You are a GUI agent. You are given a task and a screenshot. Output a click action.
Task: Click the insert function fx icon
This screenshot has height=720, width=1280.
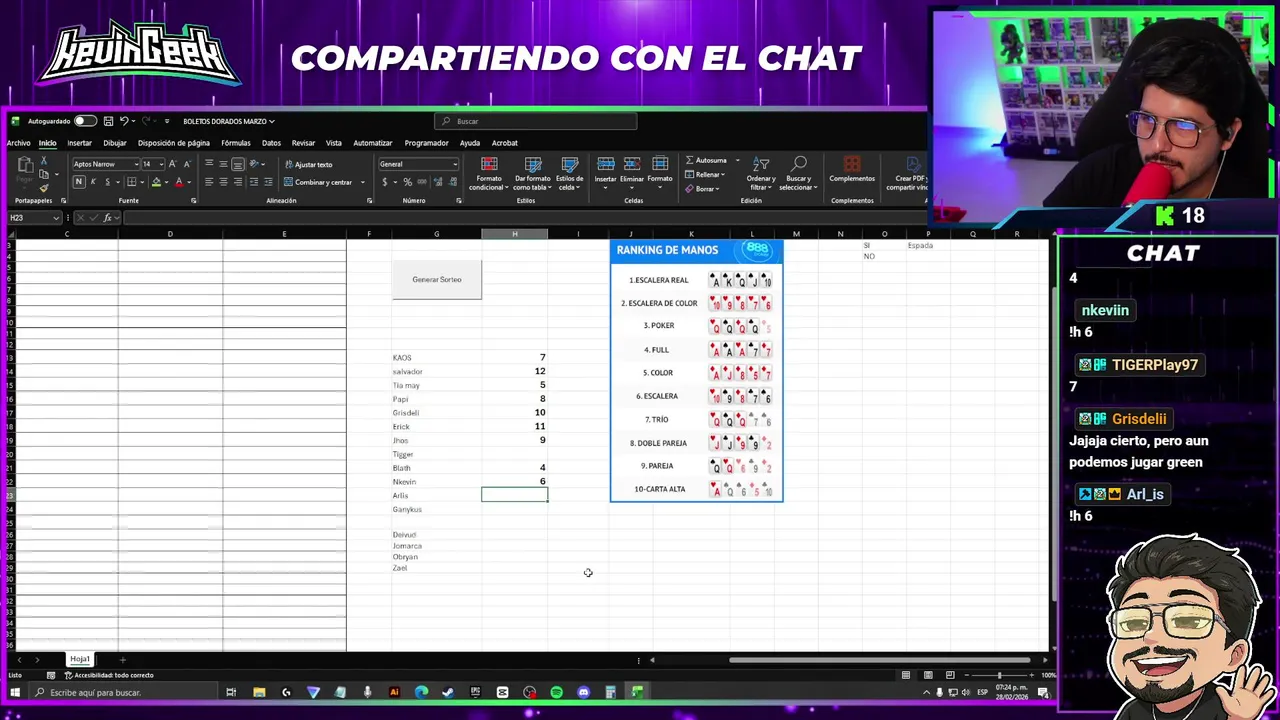pos(107,218)
